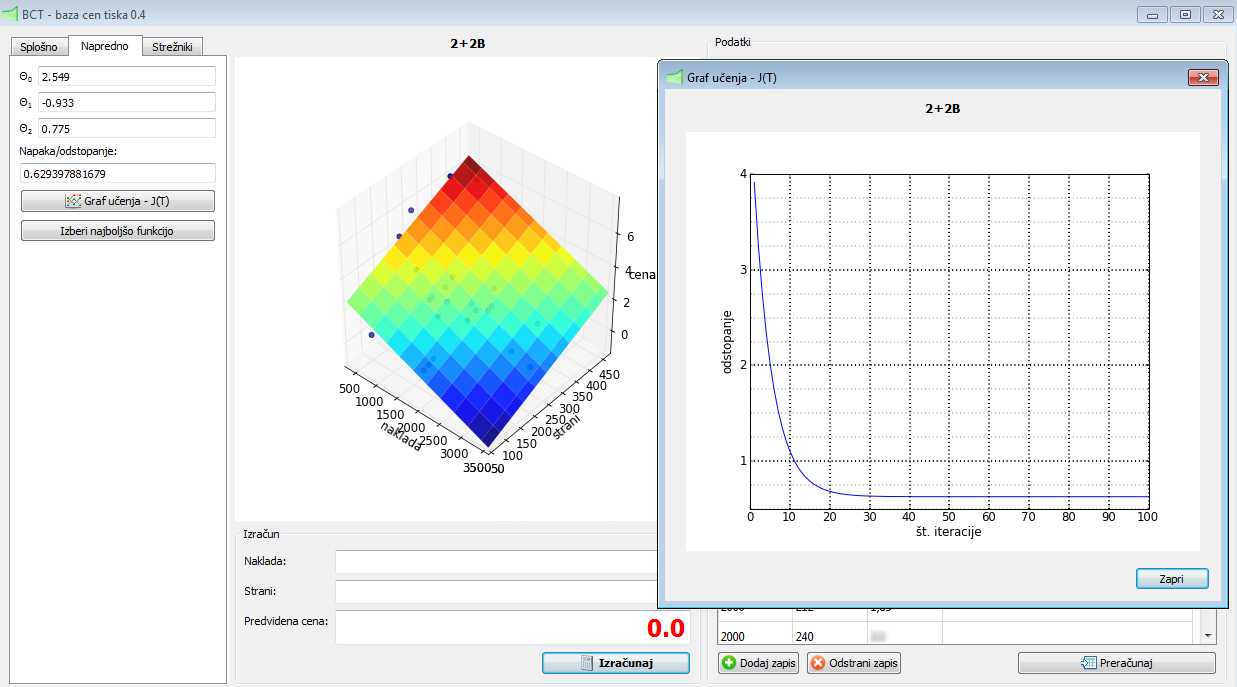This screenshot has width=1237, height=687.
Task: Click the Graf učenja - J(T) button
Action: pos(118,201)
